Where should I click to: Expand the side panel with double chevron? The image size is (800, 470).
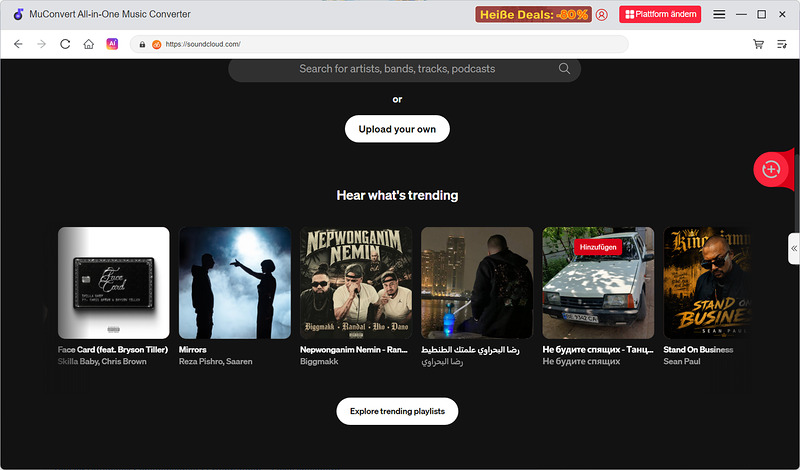794,249
